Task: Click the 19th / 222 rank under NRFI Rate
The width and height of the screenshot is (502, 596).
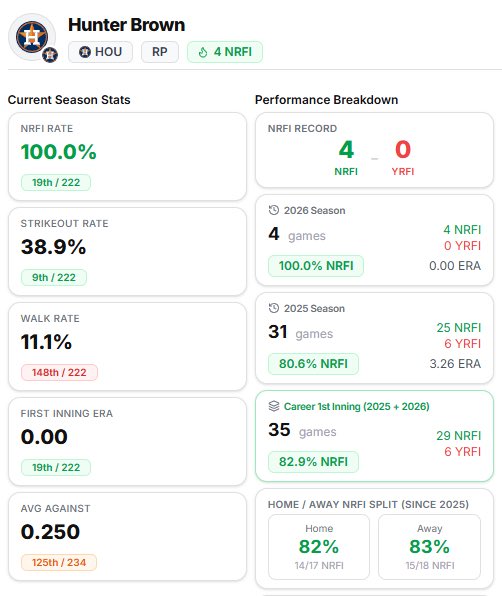Action: point(56,182)
